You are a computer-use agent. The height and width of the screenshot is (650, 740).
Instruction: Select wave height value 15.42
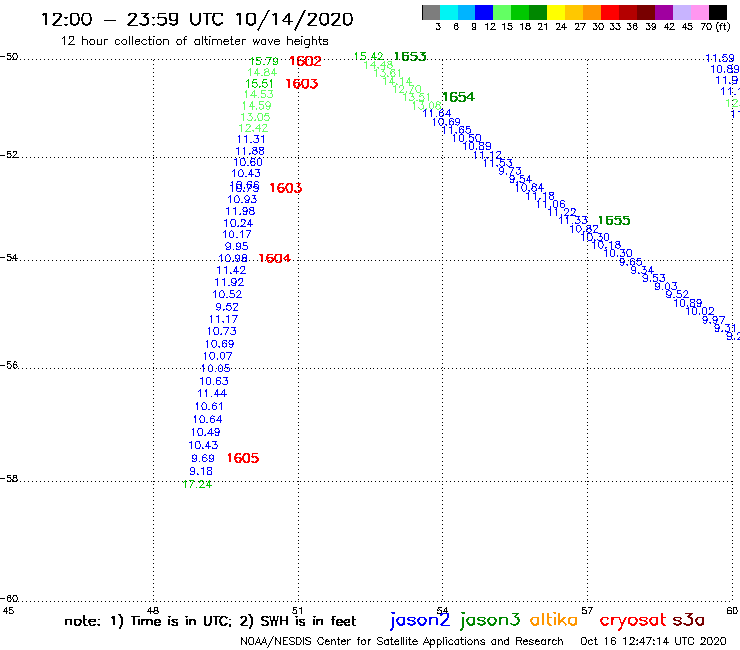coord(369,57)
